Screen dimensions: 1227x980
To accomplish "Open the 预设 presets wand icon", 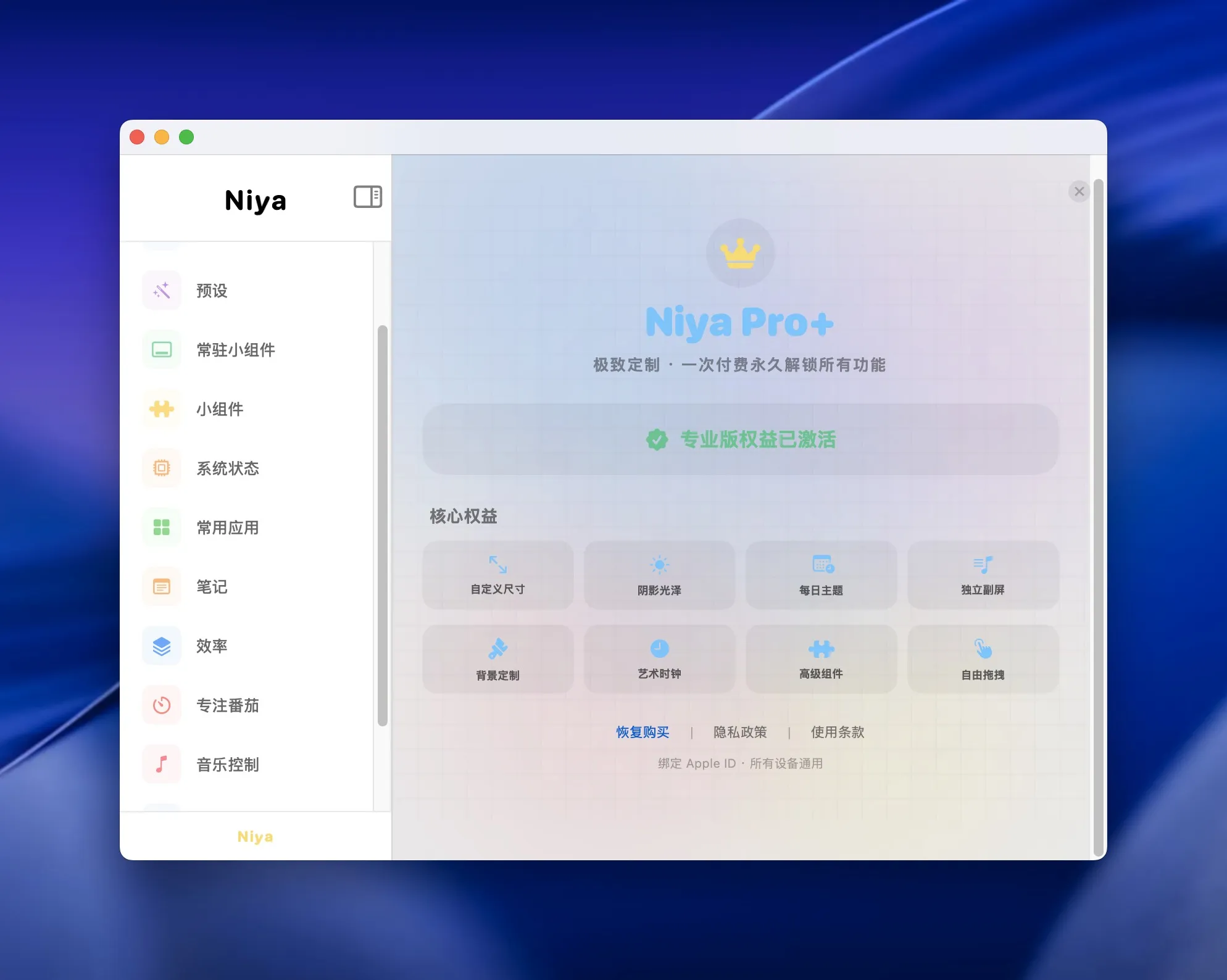I will [x=162, y=290].
